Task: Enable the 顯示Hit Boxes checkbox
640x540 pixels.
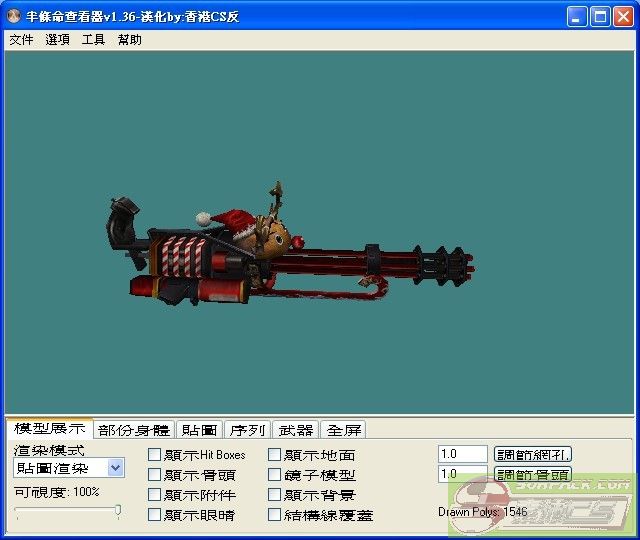Action: click(x=154, y=455)
